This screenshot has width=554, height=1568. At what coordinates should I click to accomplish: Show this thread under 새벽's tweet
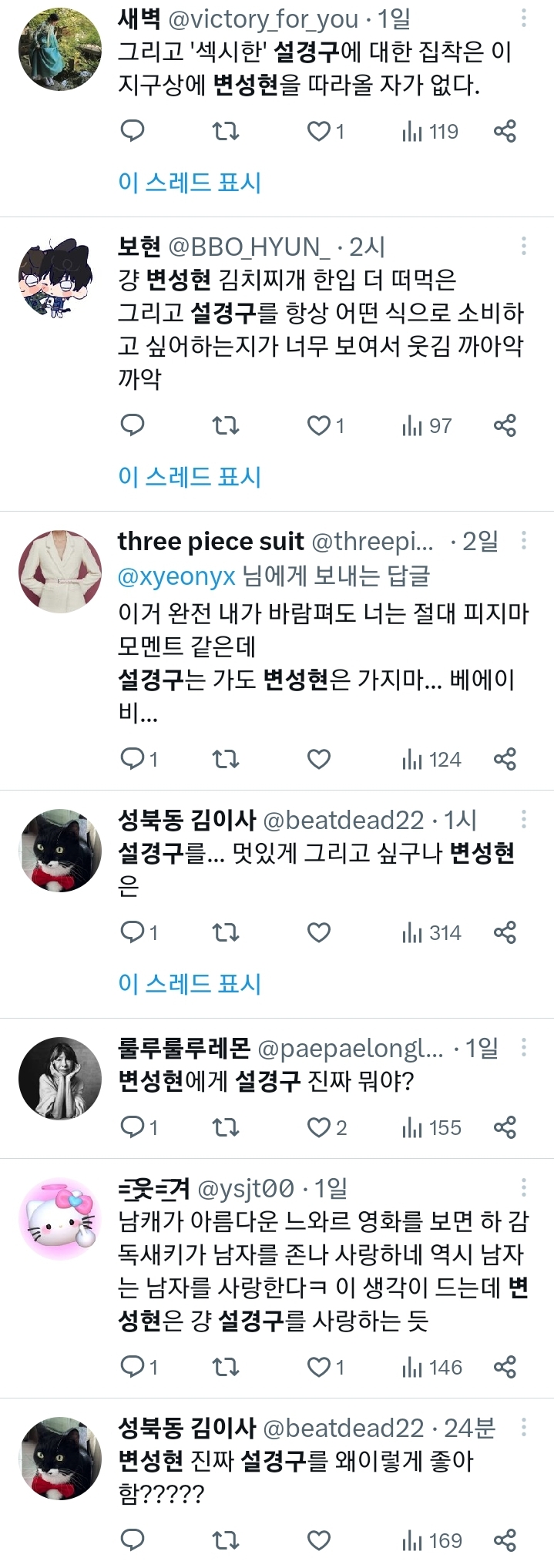tap(190, 183)
